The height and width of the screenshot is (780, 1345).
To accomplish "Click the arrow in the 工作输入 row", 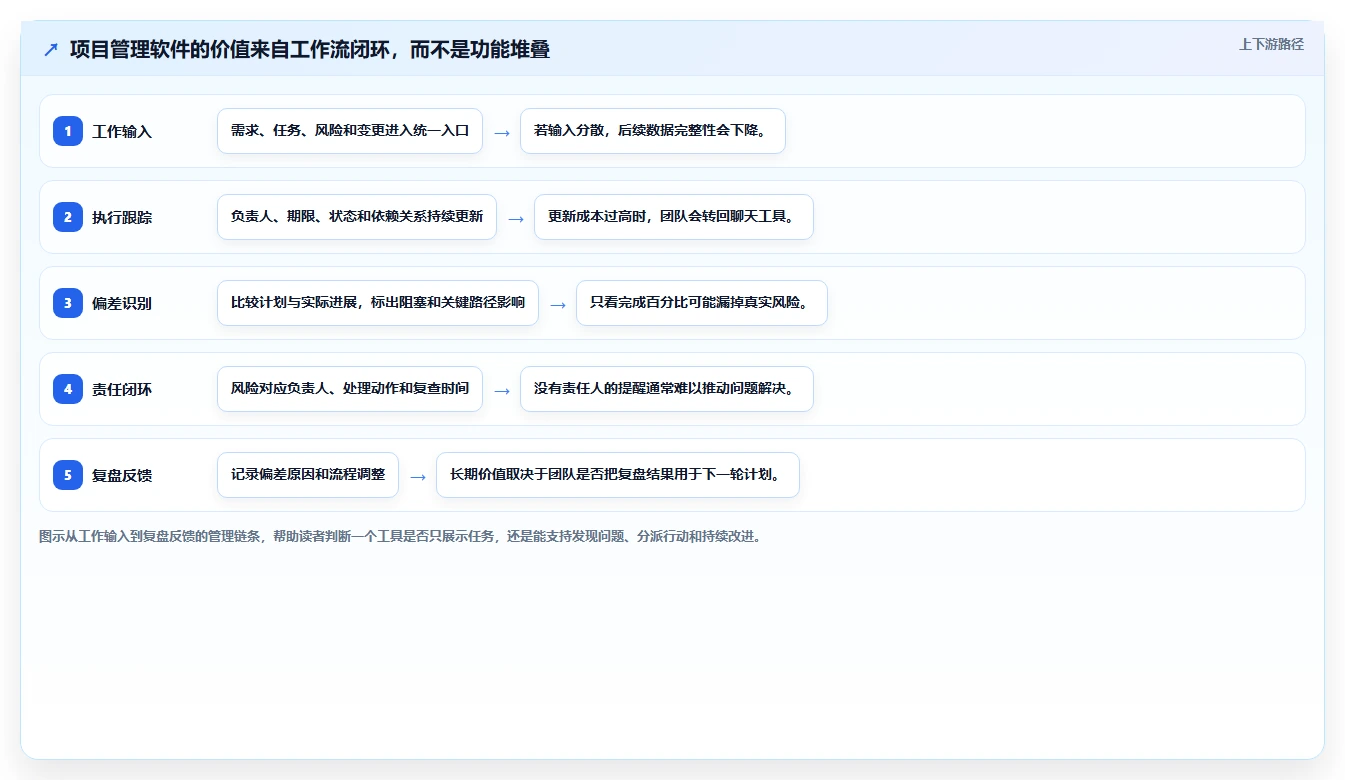I will pyautogui.click(x=502, y=132).
